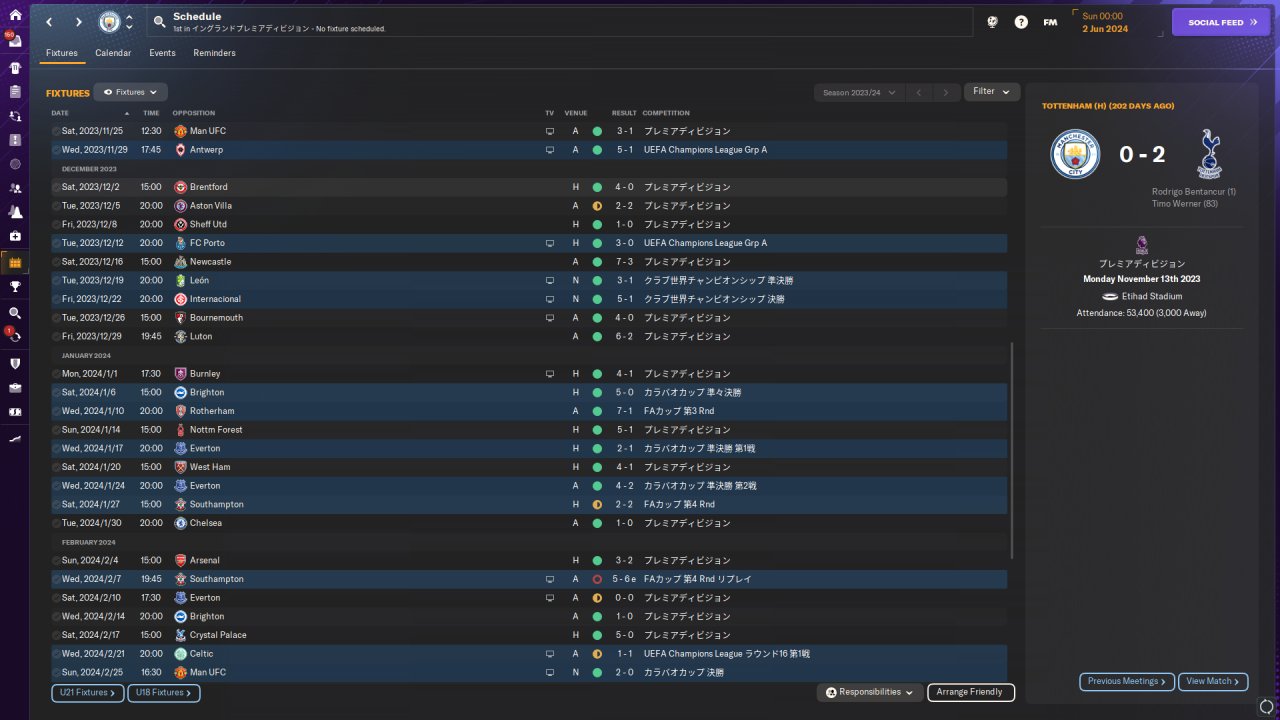Open the Season 2023/24 dropdown
Screen dimensions: 1280x720
(x=858, y=93)
